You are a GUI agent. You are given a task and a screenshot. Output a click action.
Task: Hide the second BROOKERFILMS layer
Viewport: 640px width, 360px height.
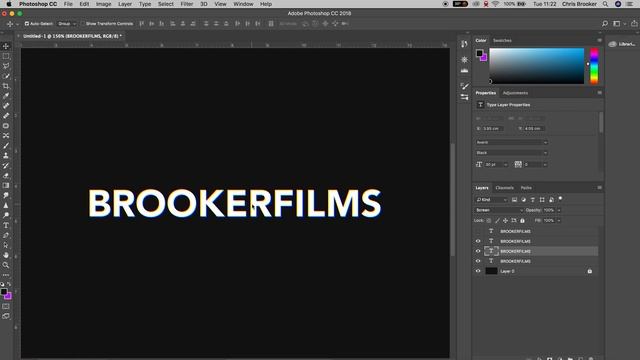click(x=478, y=241)
